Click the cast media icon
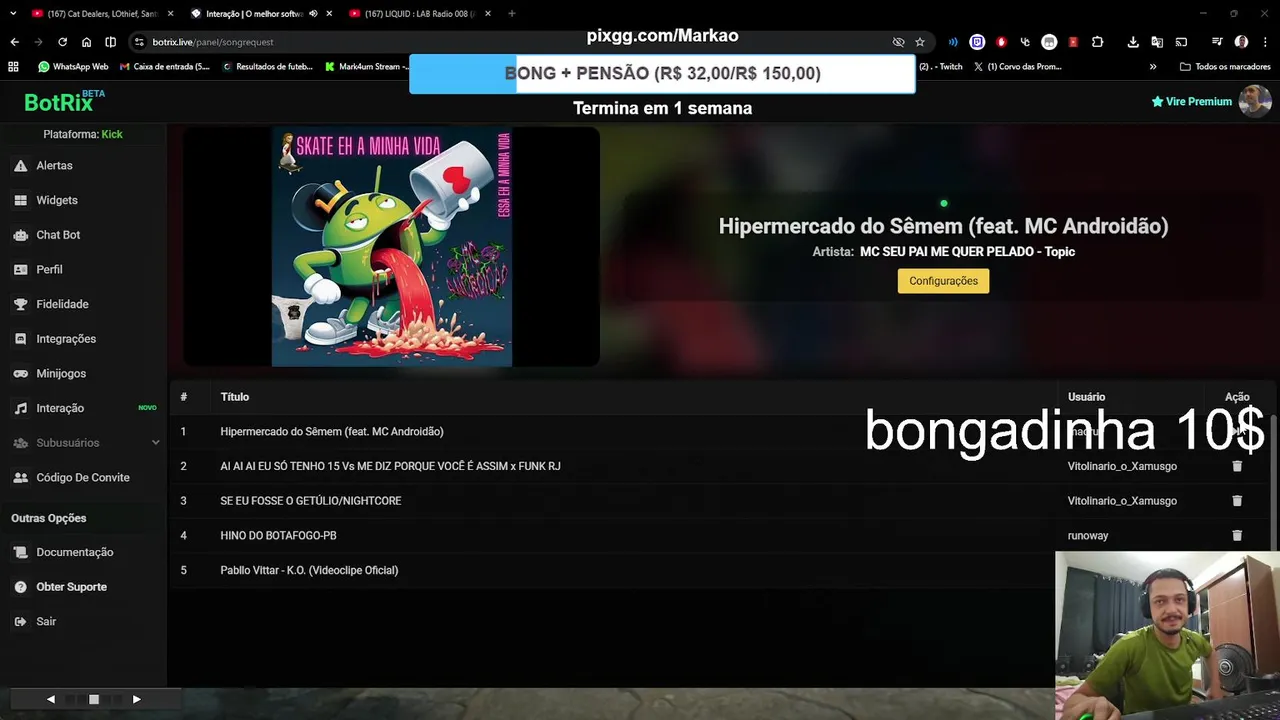 [x=1181, y=42]
